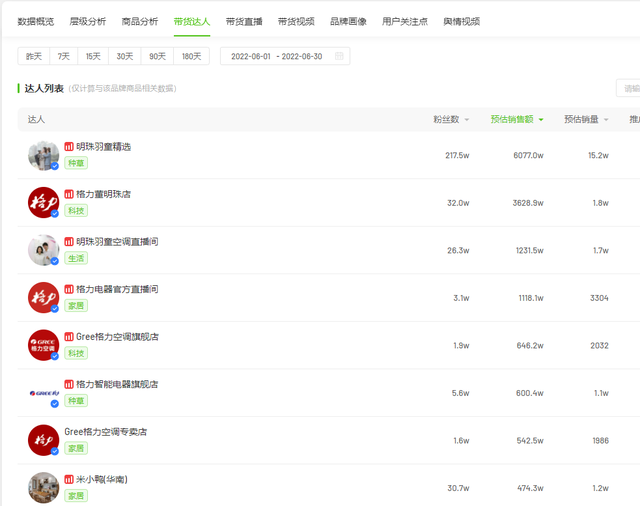Open 格力董明珠店 profile link

104,194
